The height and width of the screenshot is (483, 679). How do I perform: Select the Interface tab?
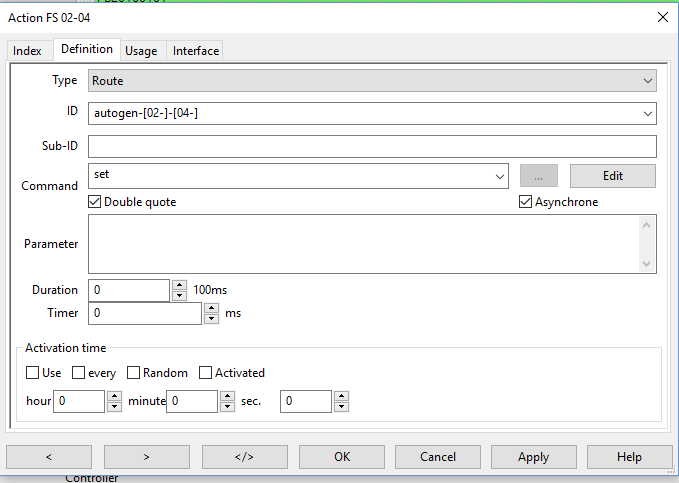click(x=195, y=50)
